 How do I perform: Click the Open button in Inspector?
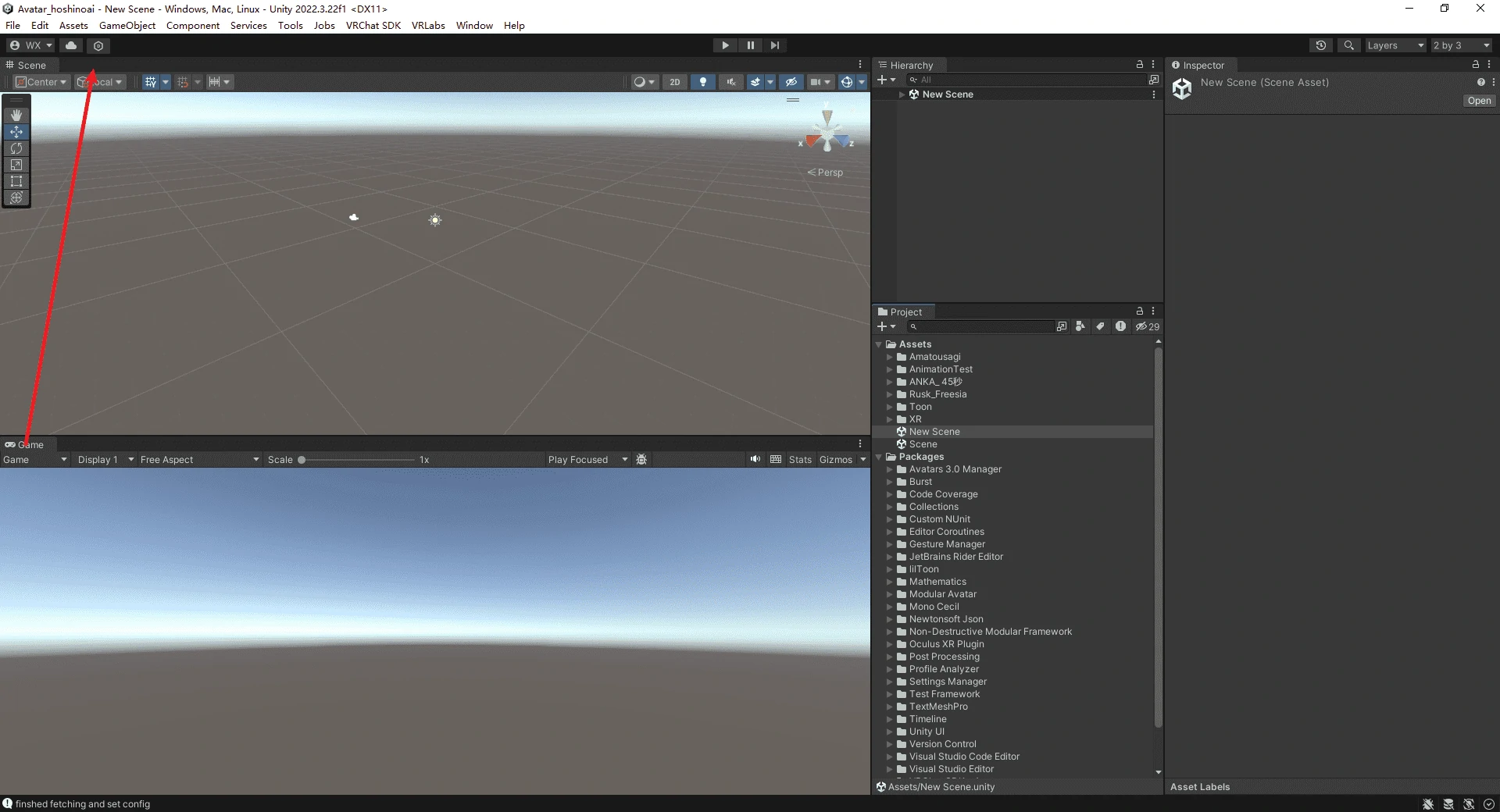pyautogui.click(x=1479, y=101)
